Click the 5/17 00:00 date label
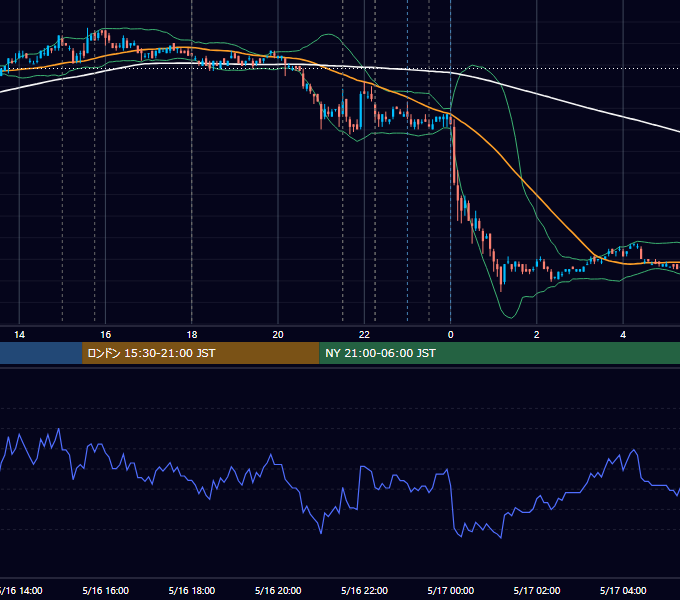 pos(451,590)
